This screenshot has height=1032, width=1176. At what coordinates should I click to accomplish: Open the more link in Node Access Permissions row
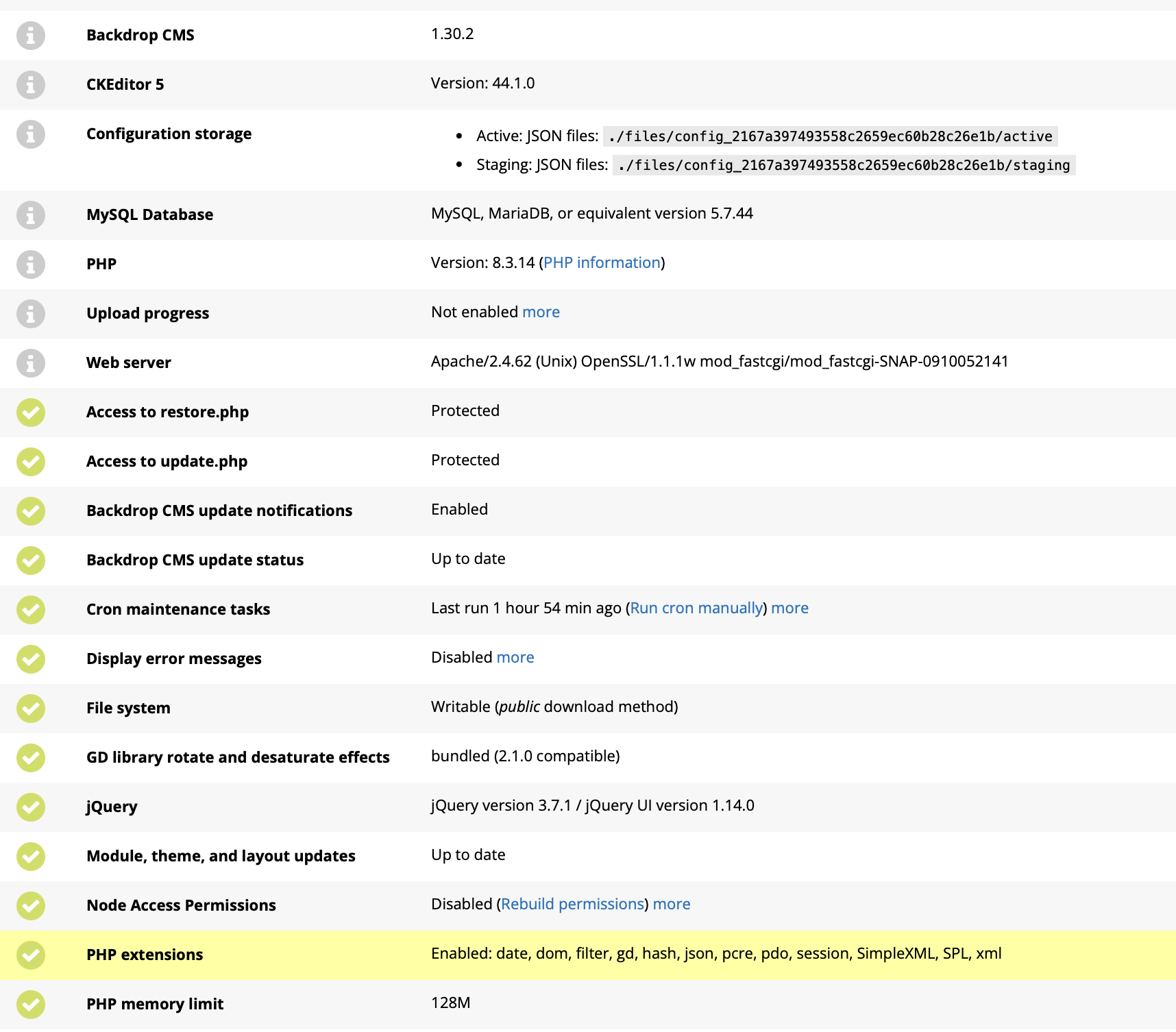coord(672,905)
